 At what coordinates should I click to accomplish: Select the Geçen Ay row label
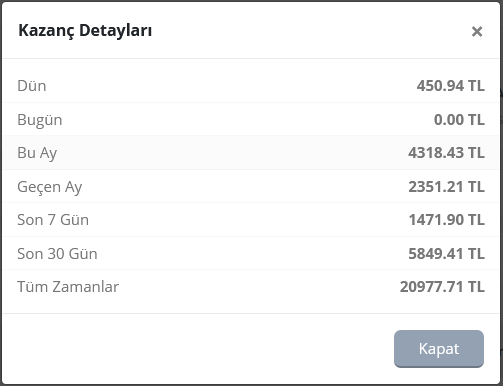50,187
